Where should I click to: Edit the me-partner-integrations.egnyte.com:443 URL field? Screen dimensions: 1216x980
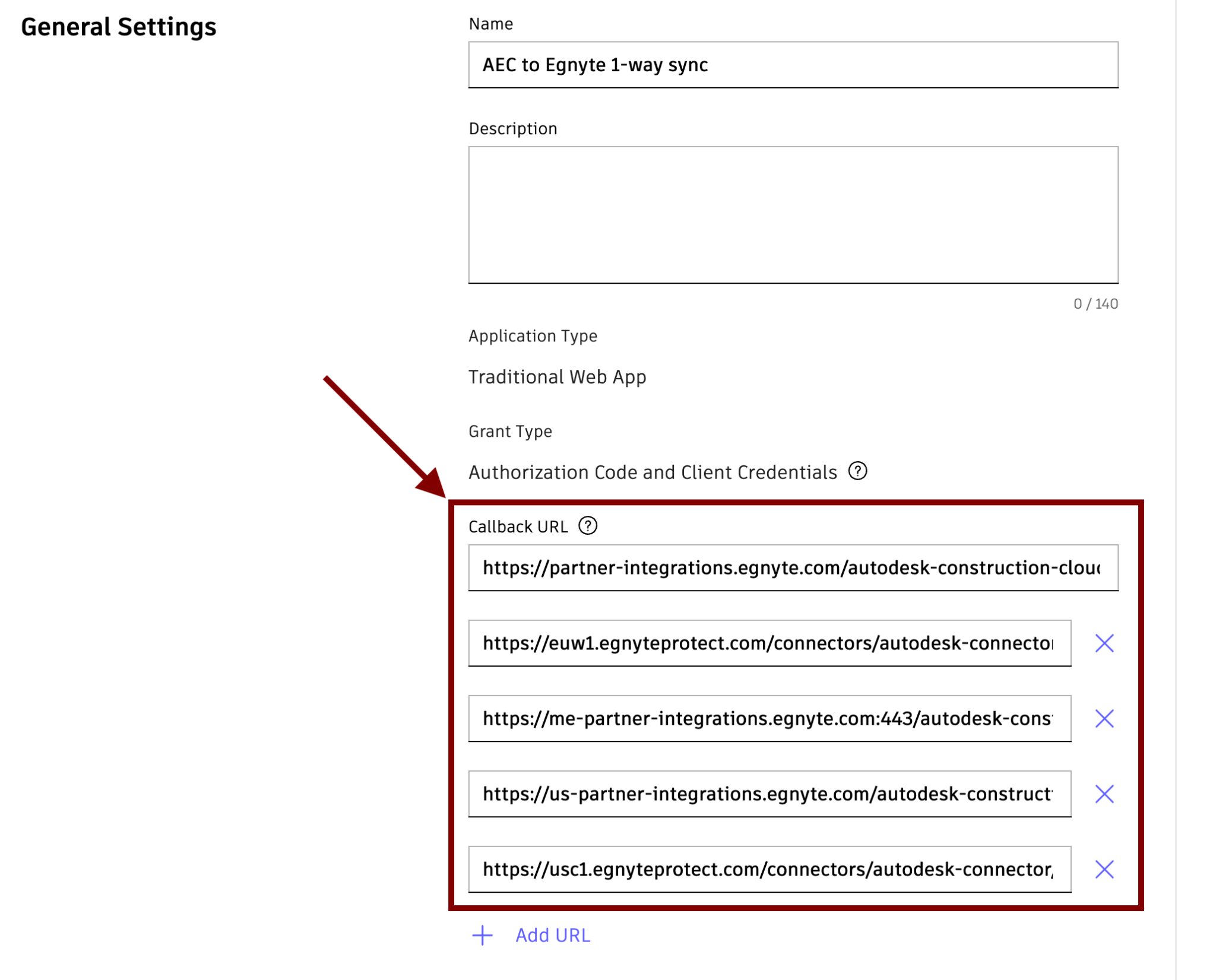[769, 718]
